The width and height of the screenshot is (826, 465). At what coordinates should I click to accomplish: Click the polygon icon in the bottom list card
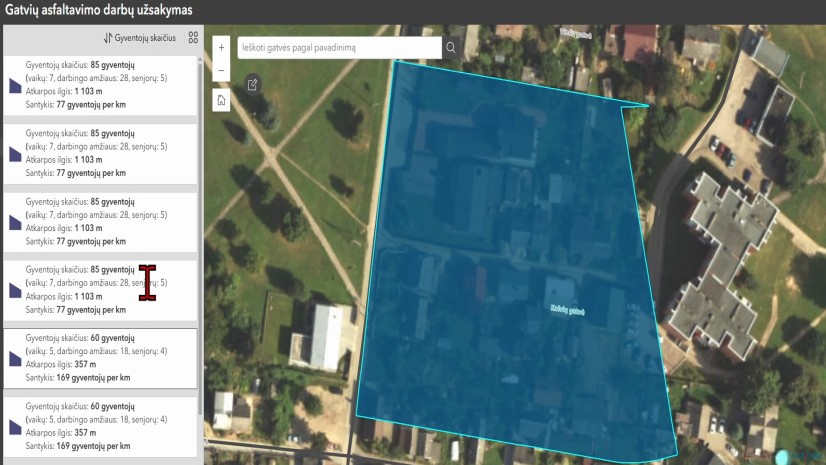click(15, 427)
